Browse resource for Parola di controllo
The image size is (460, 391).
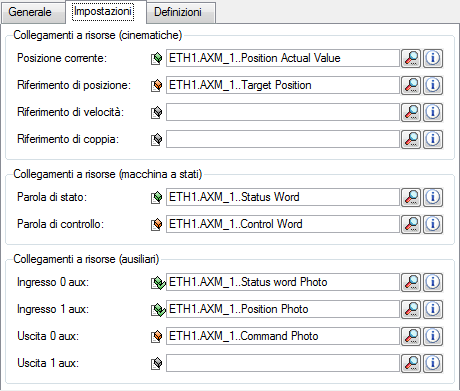pos(411,224)
